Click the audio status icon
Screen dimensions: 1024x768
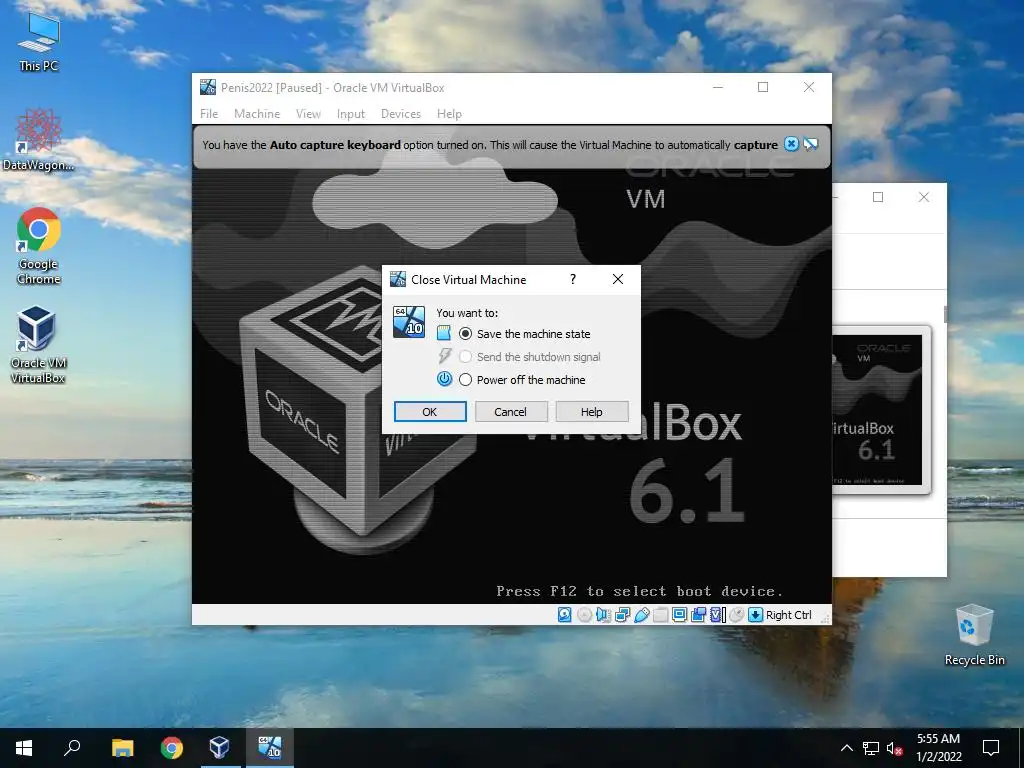click(x=603, y=615)
